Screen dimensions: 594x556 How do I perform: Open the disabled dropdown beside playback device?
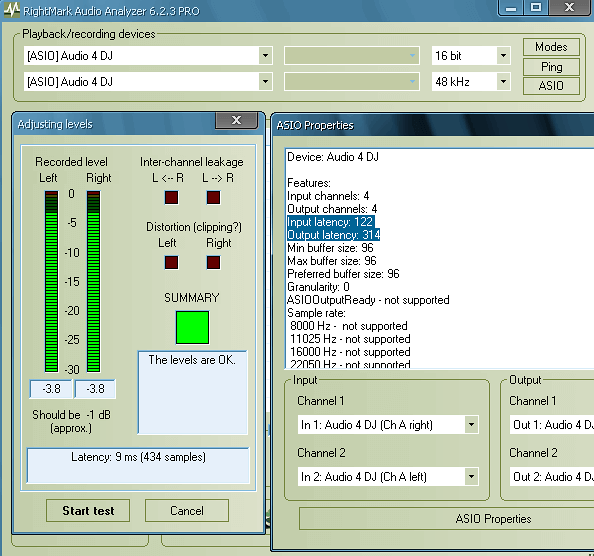coord(352,56)
